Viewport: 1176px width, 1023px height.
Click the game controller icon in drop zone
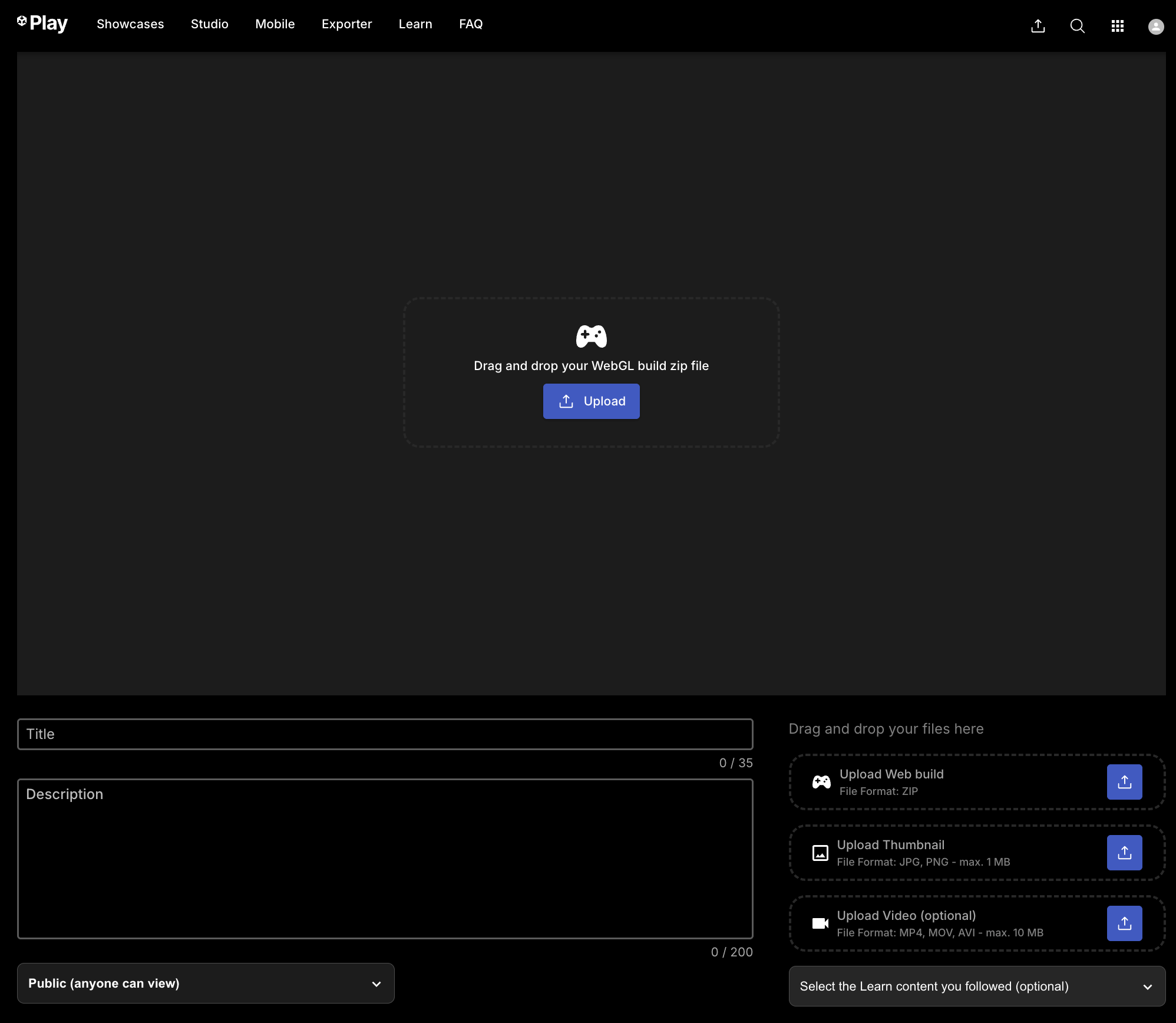coord(591,336)
